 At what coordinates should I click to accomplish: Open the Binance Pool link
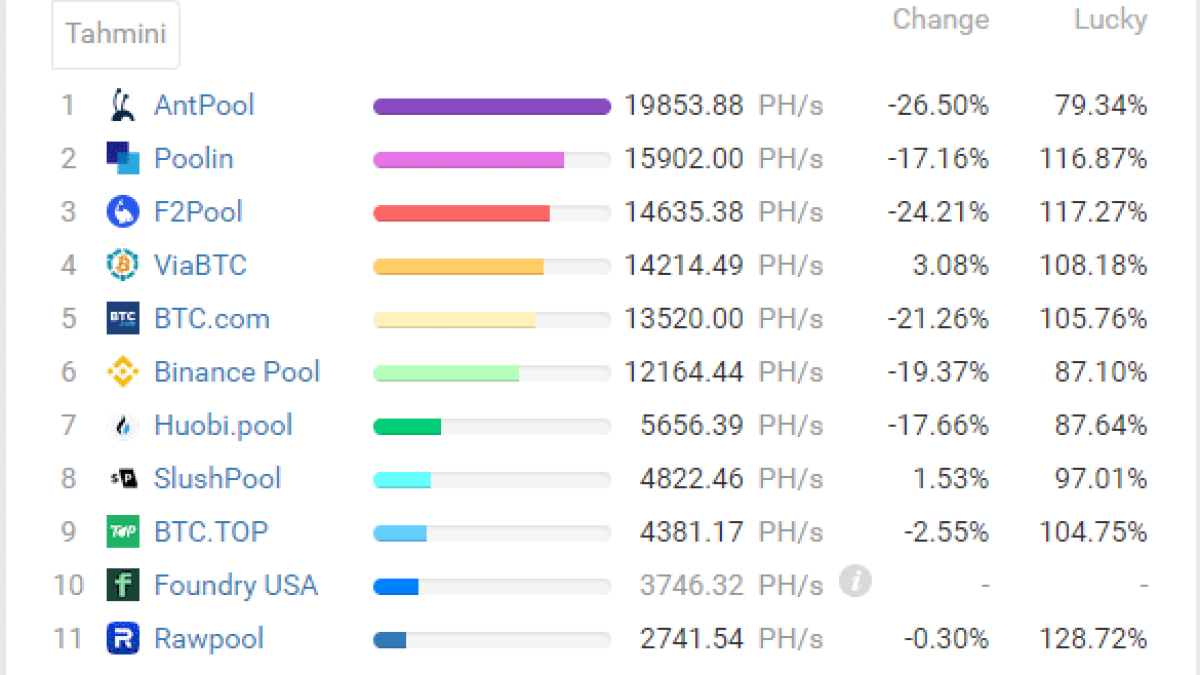[x=237, y=372]
